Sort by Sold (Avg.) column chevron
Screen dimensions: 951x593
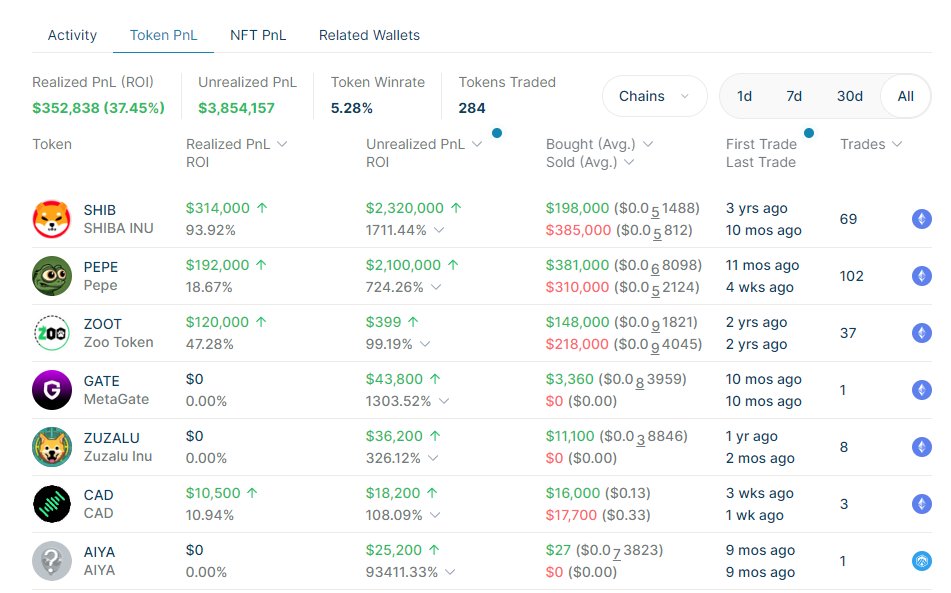[629, 162]
